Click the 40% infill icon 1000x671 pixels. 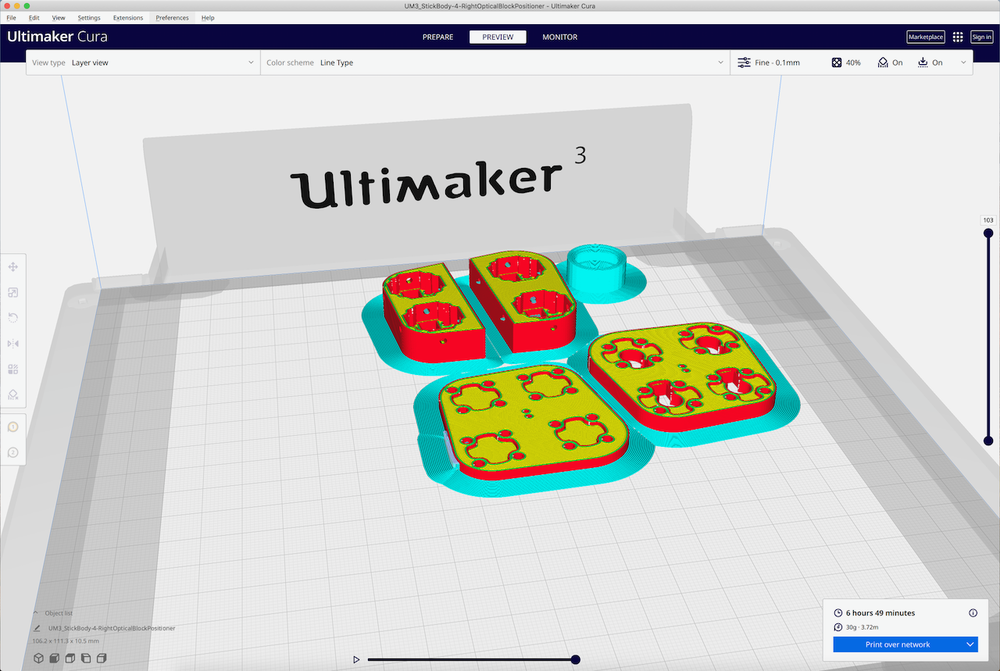836,63
